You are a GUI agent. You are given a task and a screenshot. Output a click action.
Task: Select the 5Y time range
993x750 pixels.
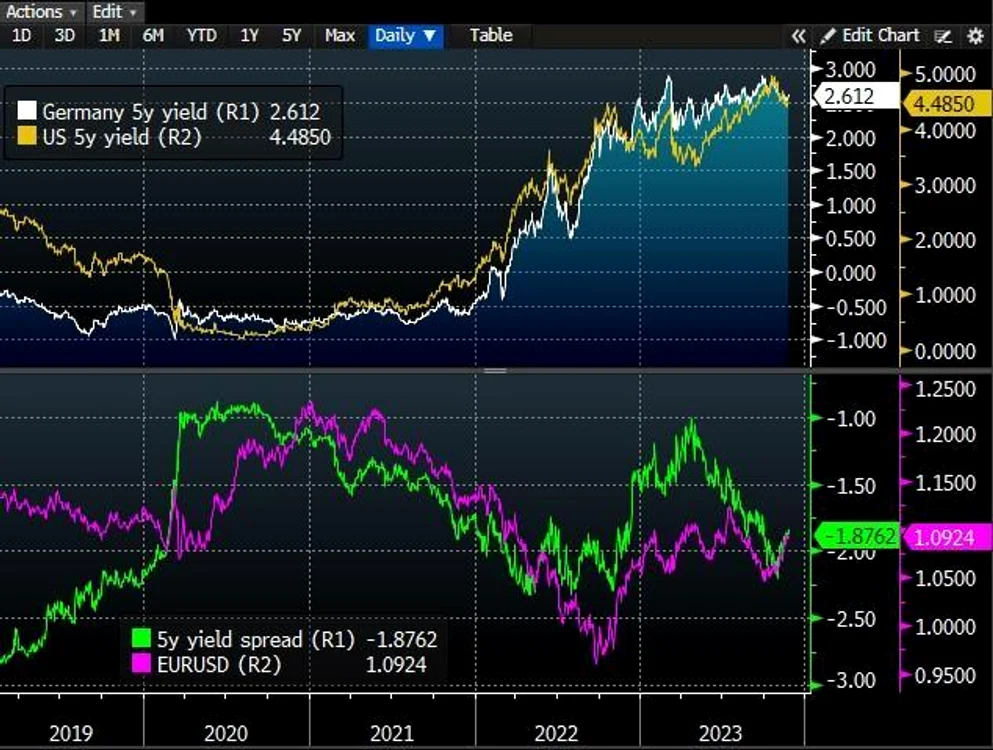pos(291,35)
